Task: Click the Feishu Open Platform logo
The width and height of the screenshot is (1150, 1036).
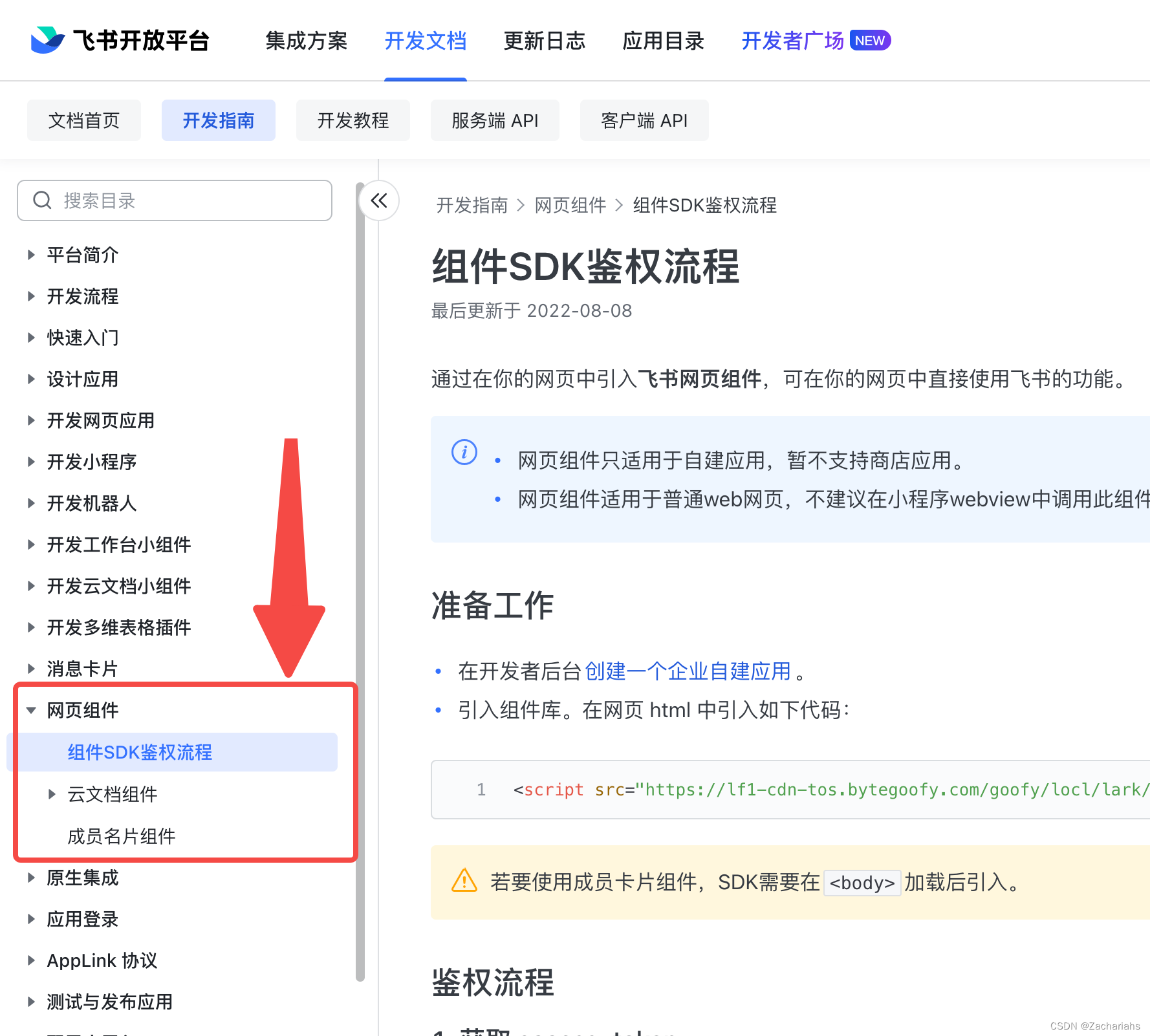Action: tap(120, 40)
